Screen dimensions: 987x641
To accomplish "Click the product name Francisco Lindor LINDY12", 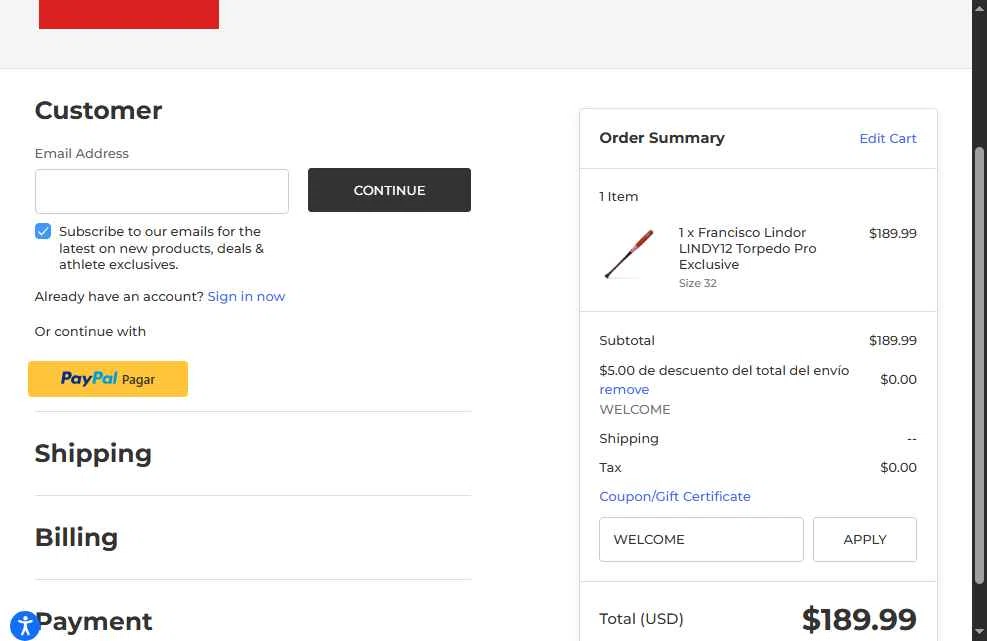I will pyautogui.click(x=747, y=248).
